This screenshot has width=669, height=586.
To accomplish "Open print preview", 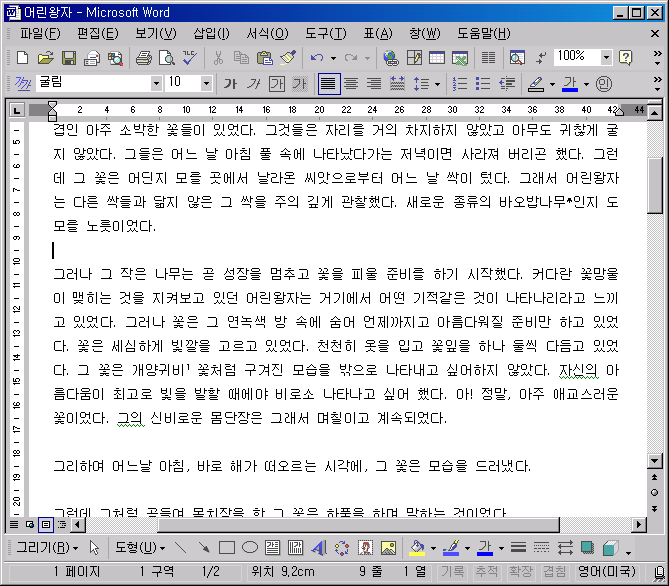I will point(166,58).
